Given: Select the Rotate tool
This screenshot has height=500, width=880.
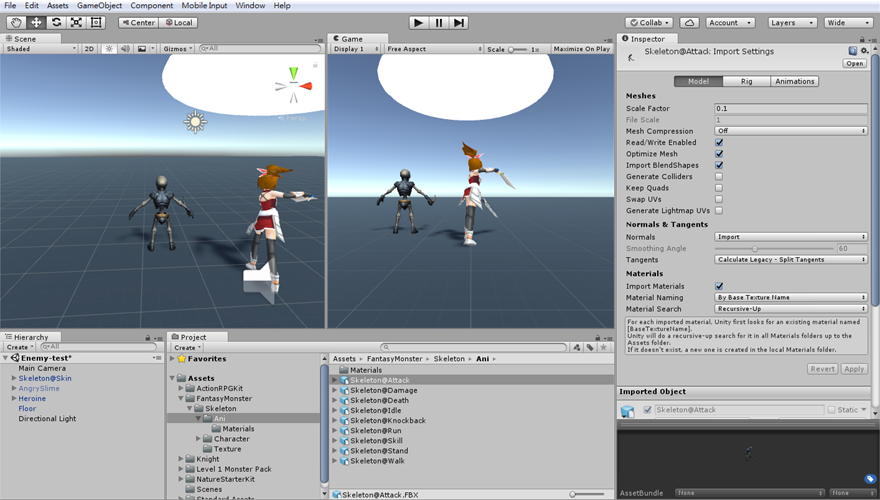Looking at the screenshot, I should pyautogui.click(x=56, y=22).
